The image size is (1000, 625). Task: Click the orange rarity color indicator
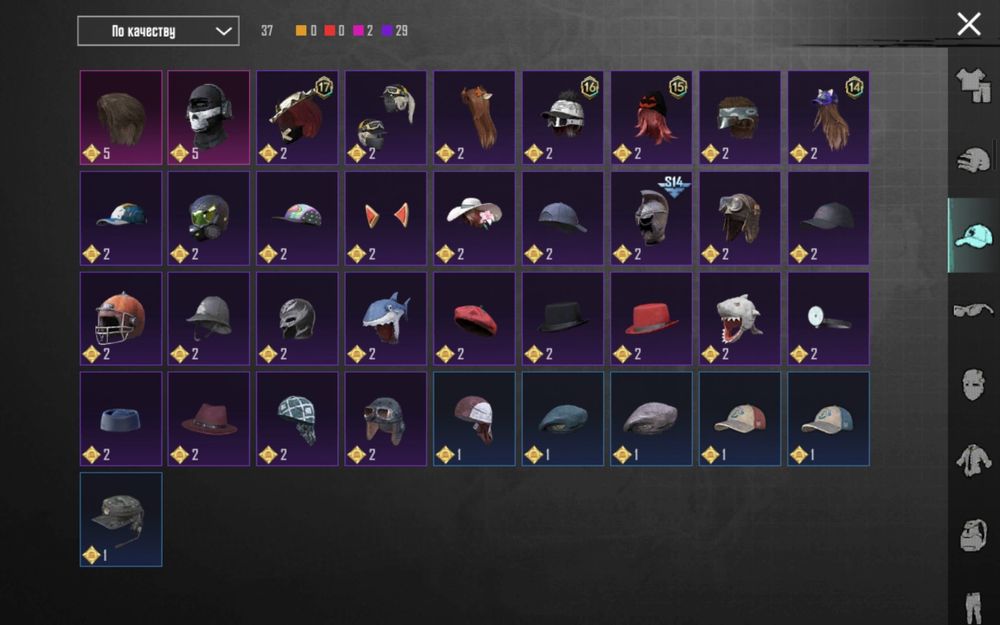tap(301, 31)
